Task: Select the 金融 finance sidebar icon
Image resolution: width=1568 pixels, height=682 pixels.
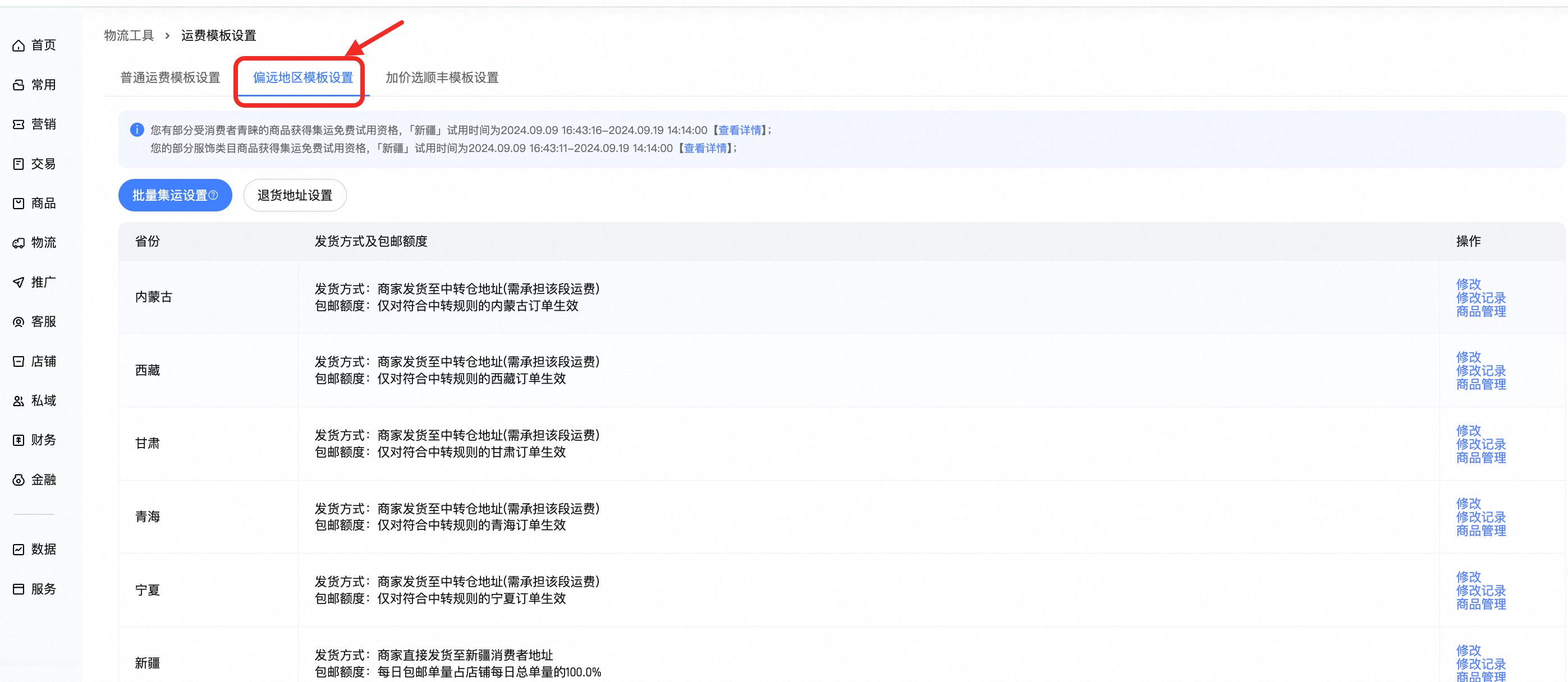Action: point(19,480)
